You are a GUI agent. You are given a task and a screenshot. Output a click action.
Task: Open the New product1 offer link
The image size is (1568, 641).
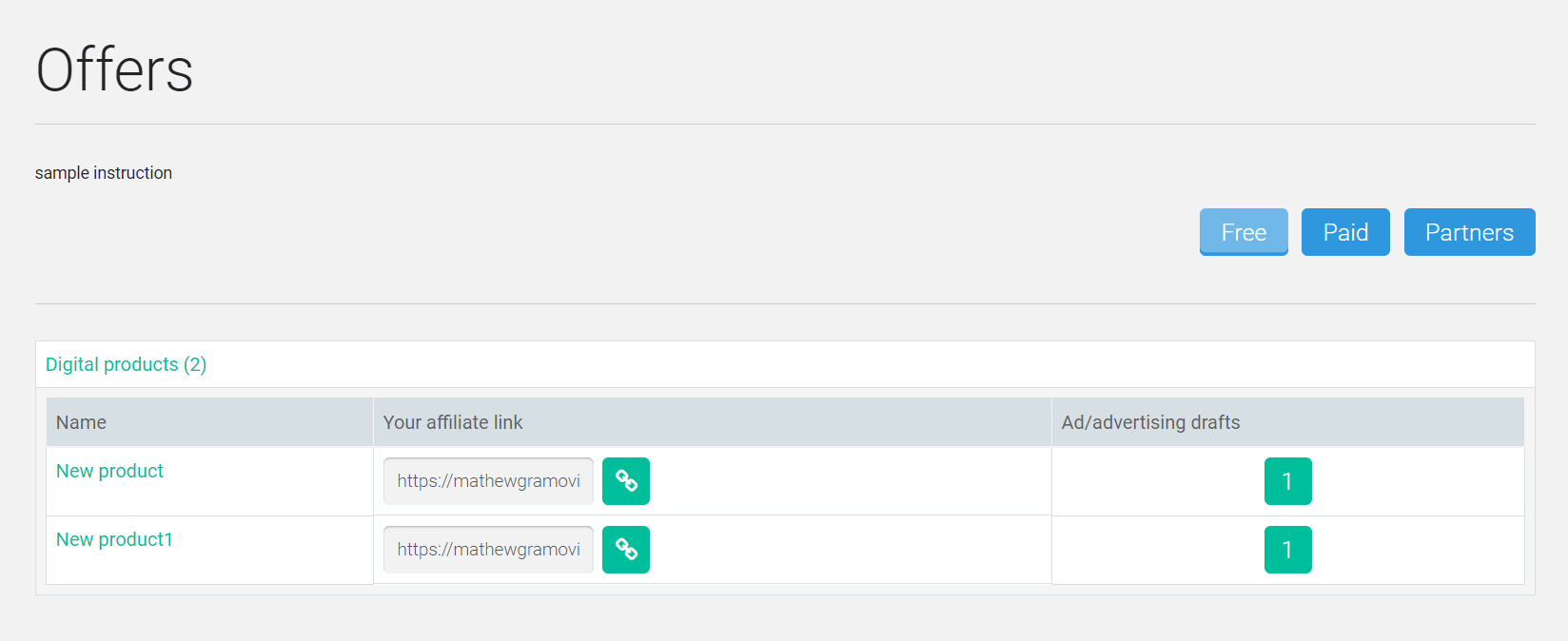pyautogui.click(x=114, y=539)
